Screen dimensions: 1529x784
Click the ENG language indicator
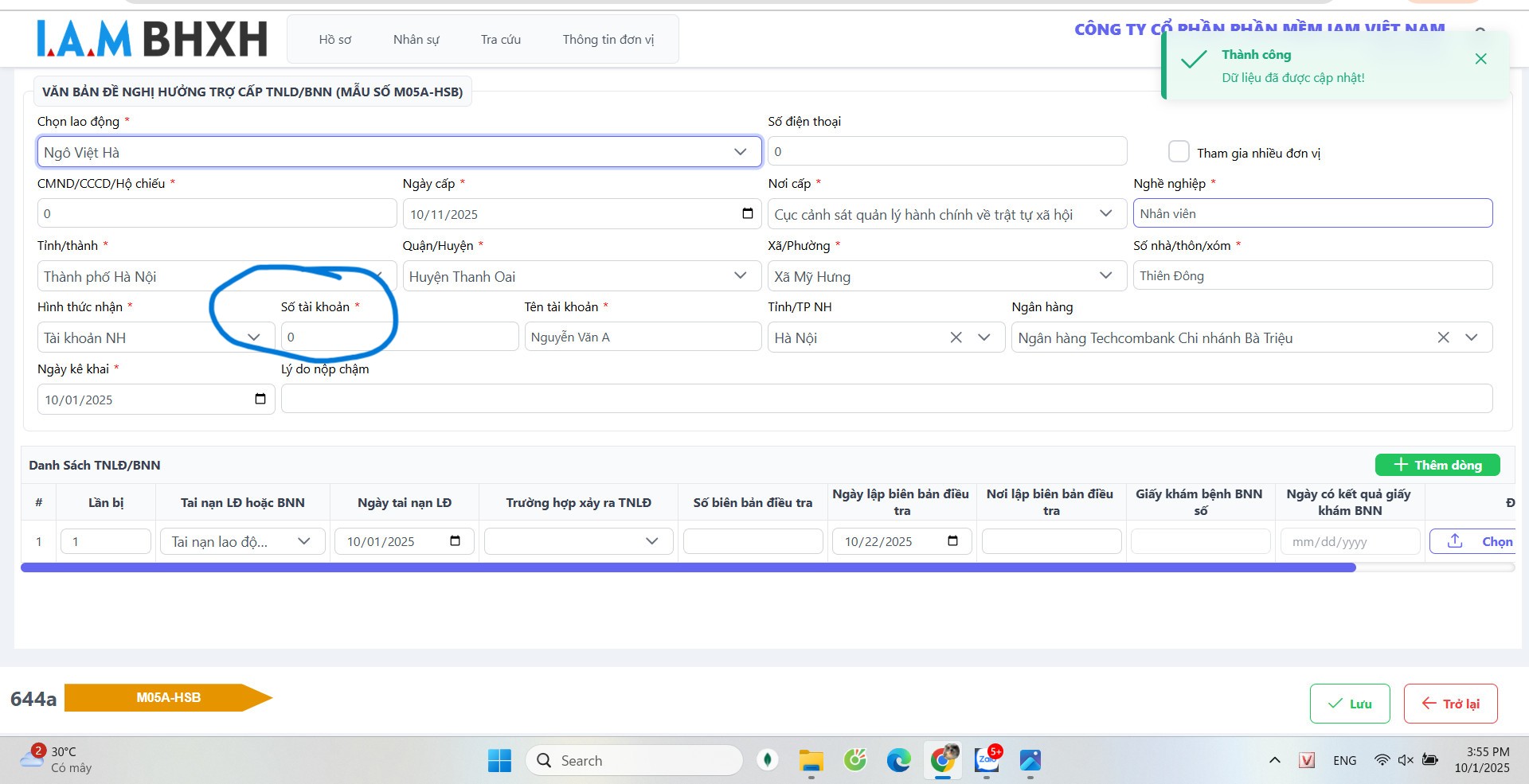click(1344, 760)
